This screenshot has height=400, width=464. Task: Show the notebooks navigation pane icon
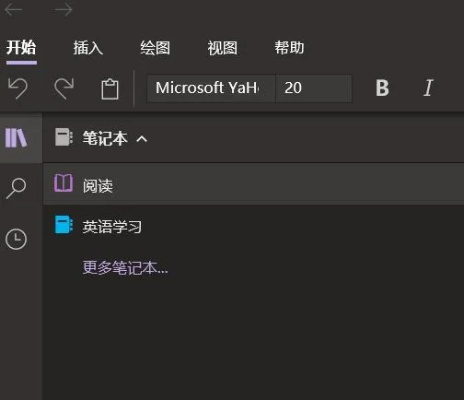point(16,138)
